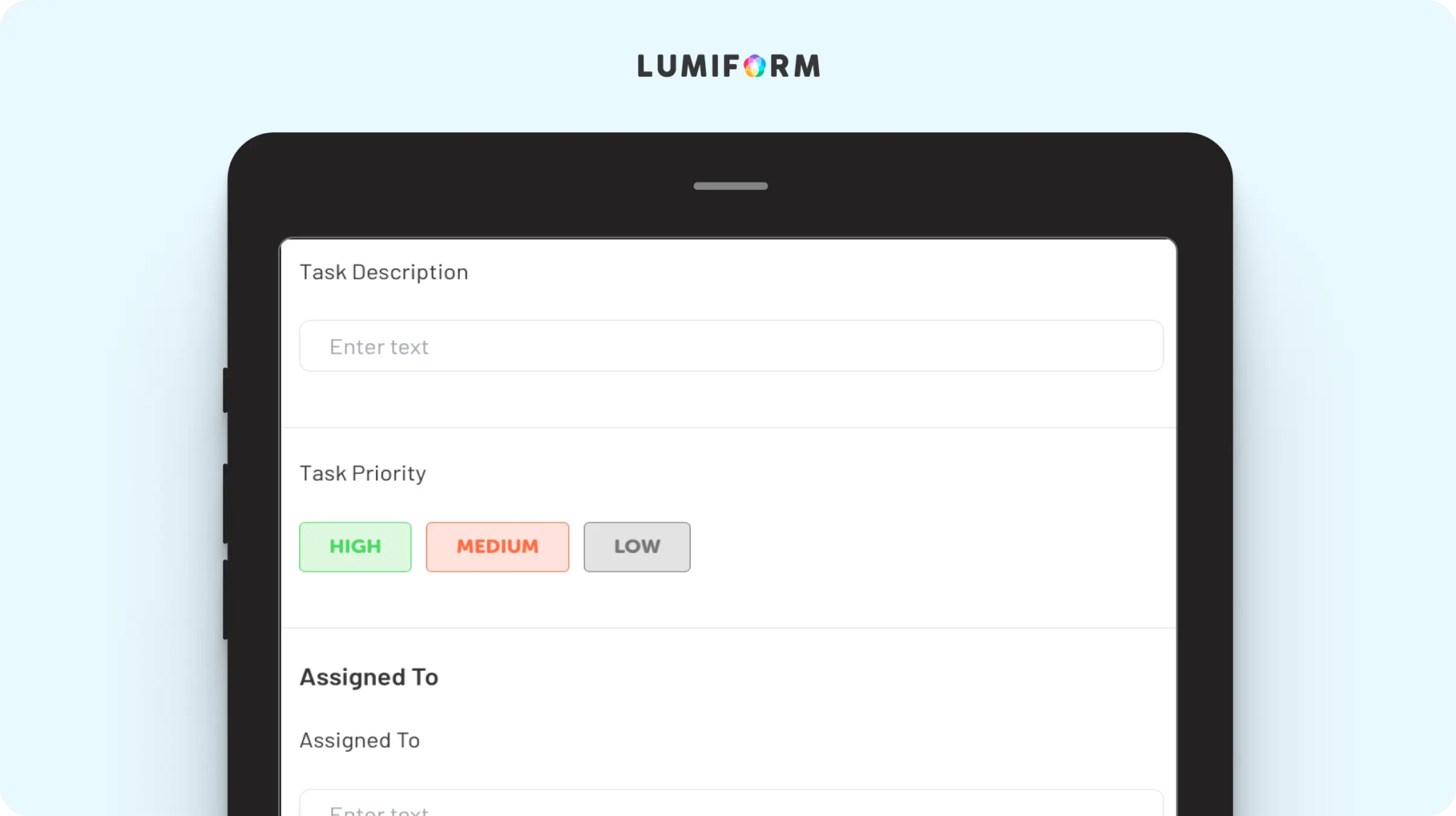1456x816 pixels.
Task: Click the bold Assigned To section heading
Action: 368,677
